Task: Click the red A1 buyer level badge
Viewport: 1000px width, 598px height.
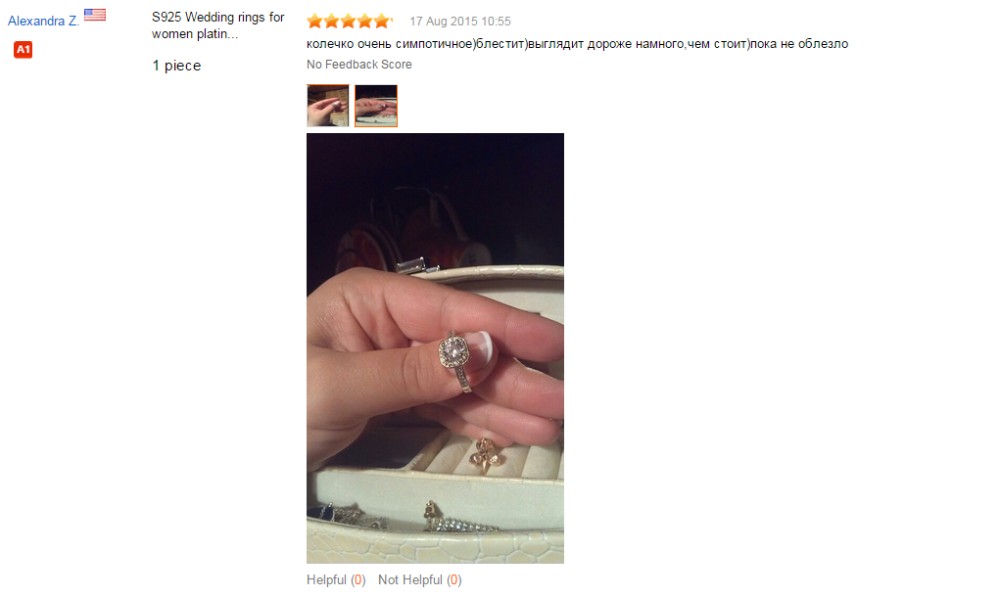Action: tap(23, 50)
